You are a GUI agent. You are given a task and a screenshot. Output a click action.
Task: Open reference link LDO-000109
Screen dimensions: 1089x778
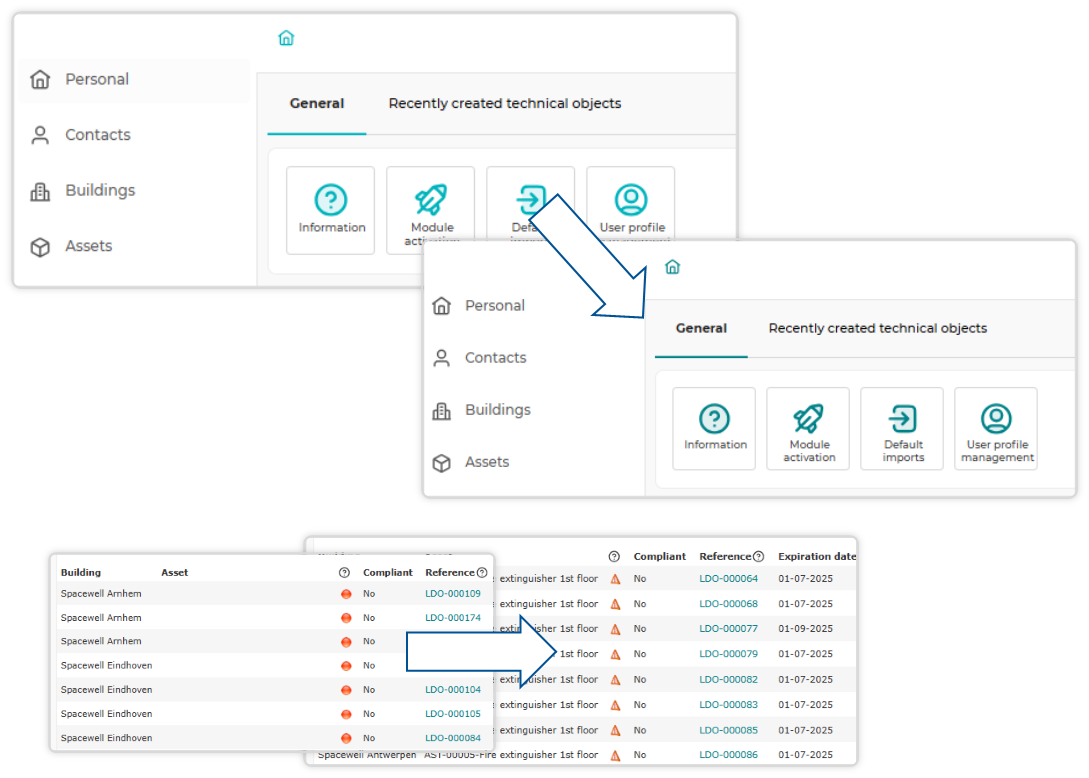453,594
